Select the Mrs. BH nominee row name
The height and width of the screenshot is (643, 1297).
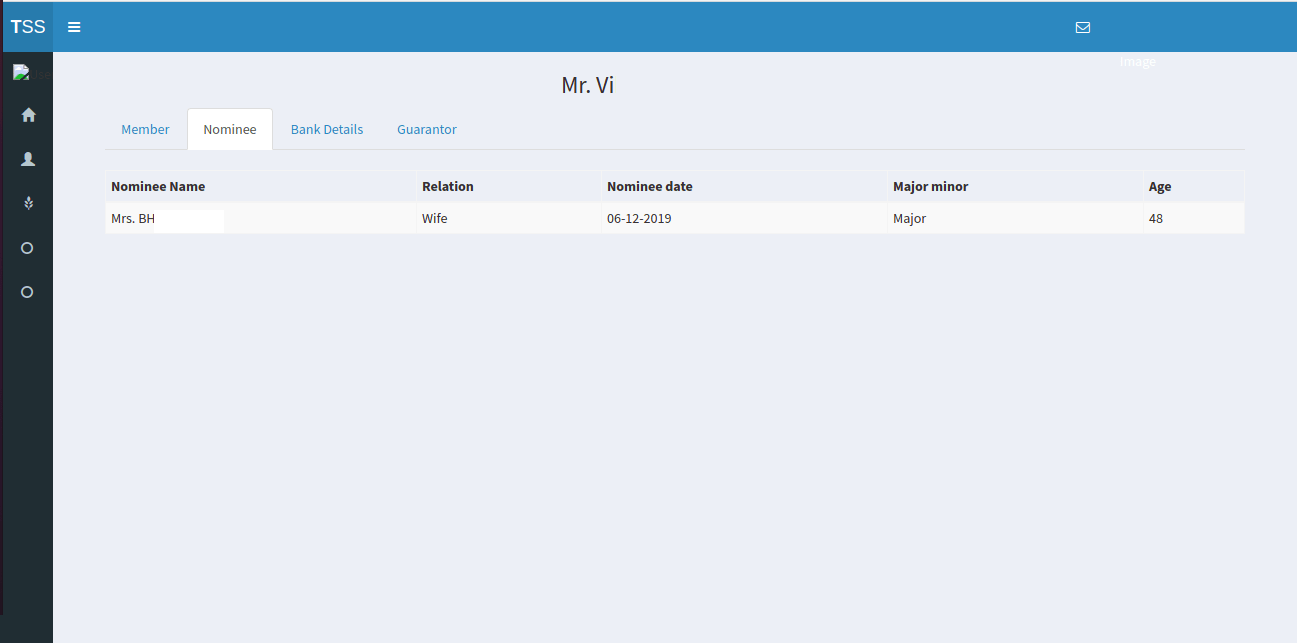pos(133,218)
